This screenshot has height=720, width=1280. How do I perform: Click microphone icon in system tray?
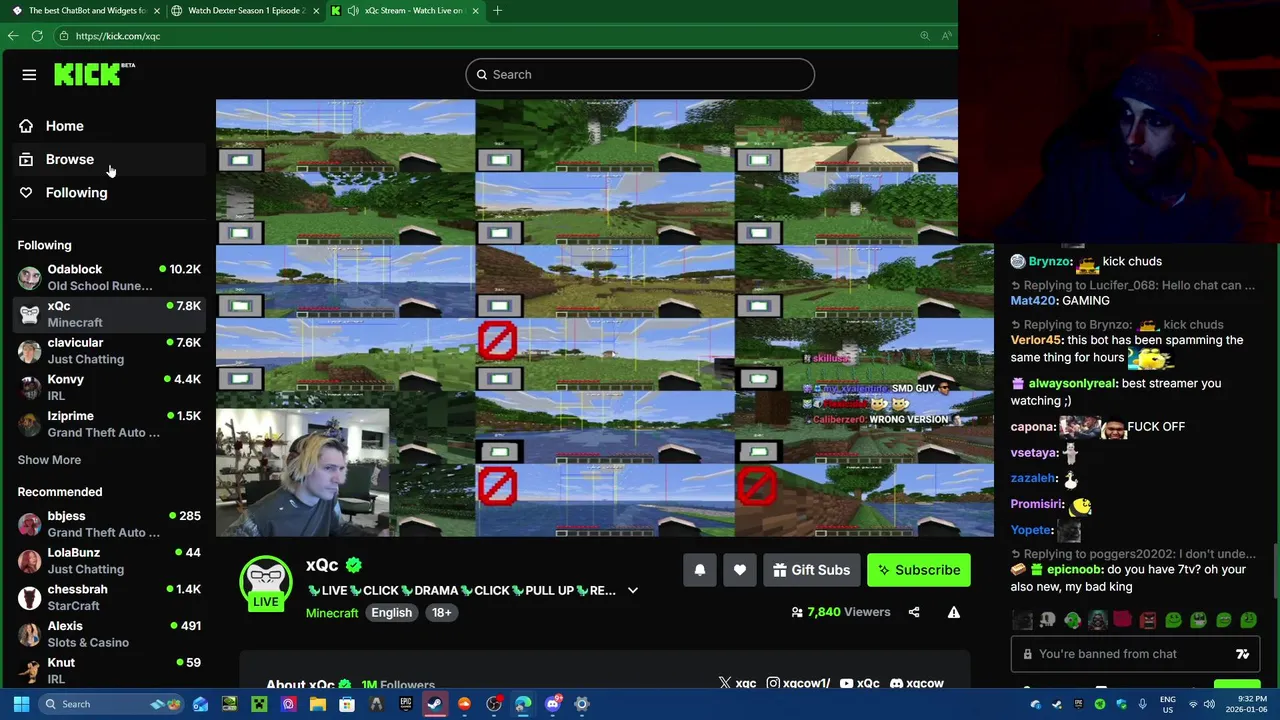coord(1142,704)
